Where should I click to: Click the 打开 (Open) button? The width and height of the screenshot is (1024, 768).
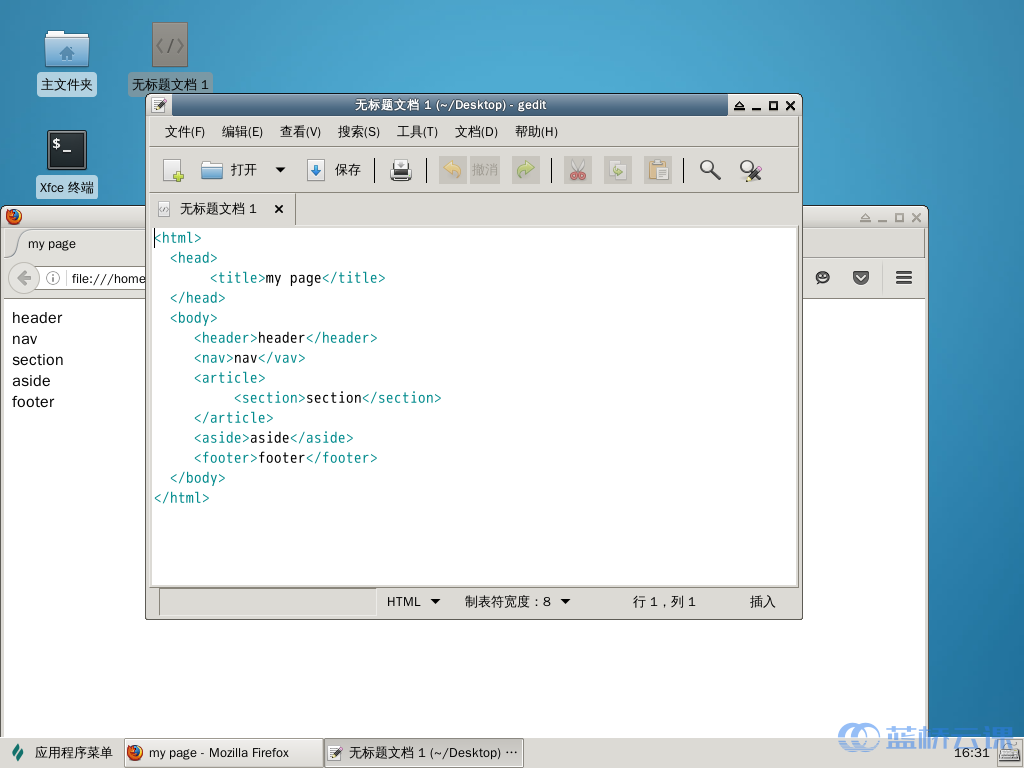click(x=229, y=170)
